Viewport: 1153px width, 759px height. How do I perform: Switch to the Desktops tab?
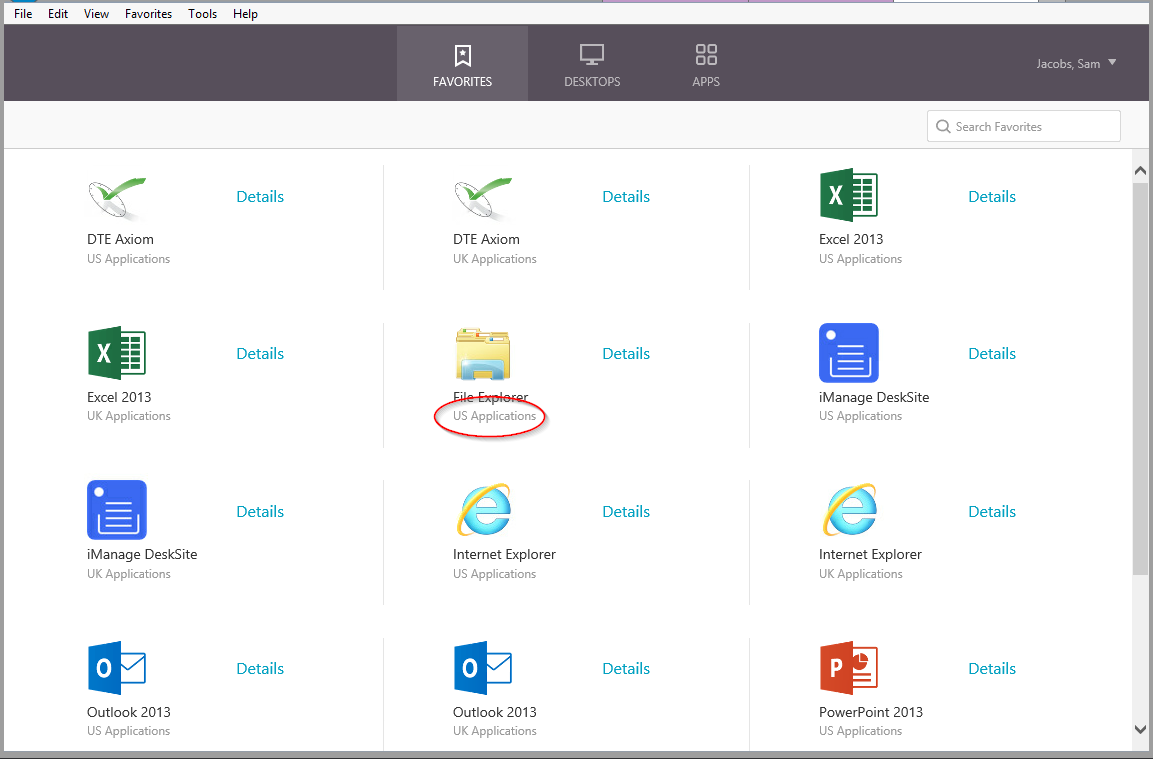point(592,64)
